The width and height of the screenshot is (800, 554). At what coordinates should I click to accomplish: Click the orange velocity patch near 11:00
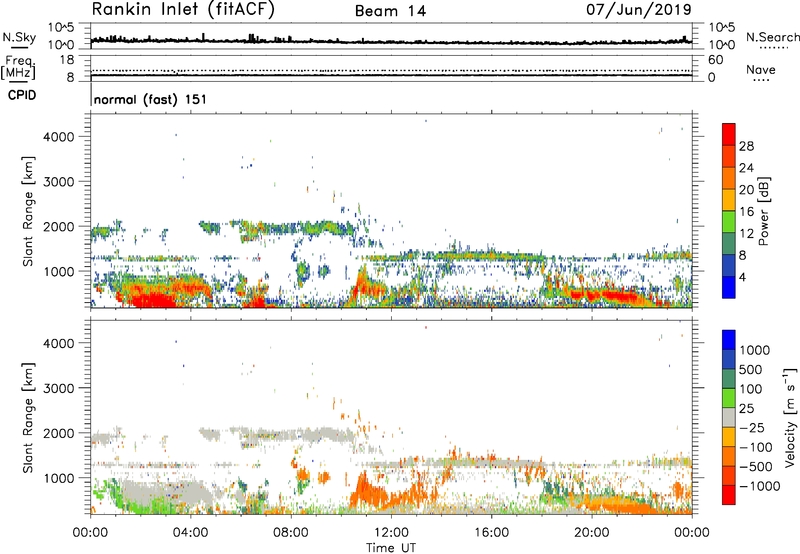click(370, 492)
